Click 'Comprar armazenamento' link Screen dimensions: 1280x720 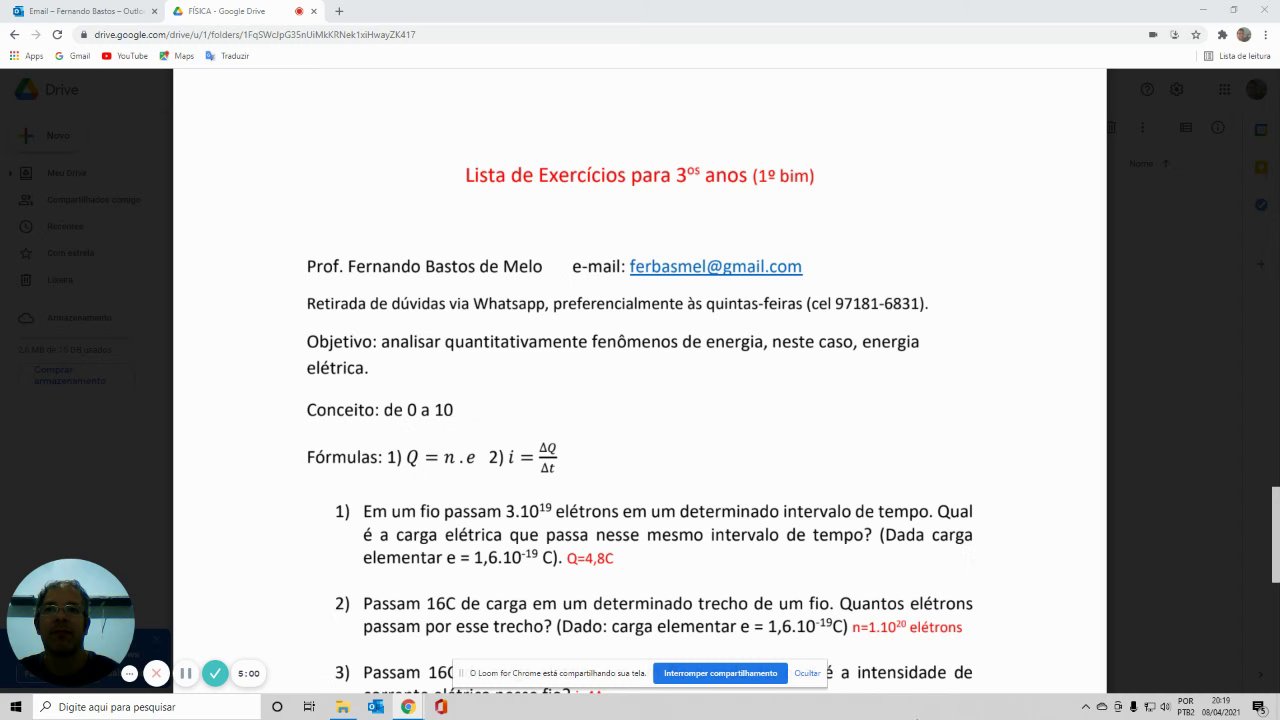point(70,375)
